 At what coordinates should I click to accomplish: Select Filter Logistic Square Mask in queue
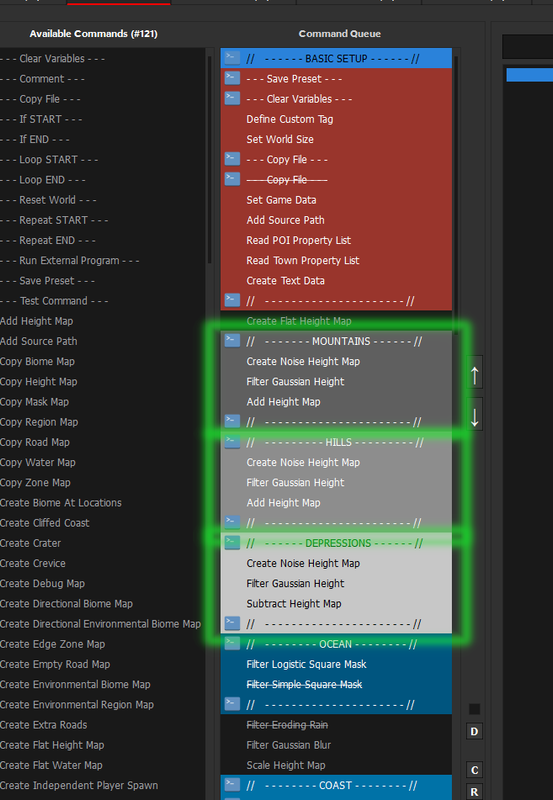click(x=336, y=664)
